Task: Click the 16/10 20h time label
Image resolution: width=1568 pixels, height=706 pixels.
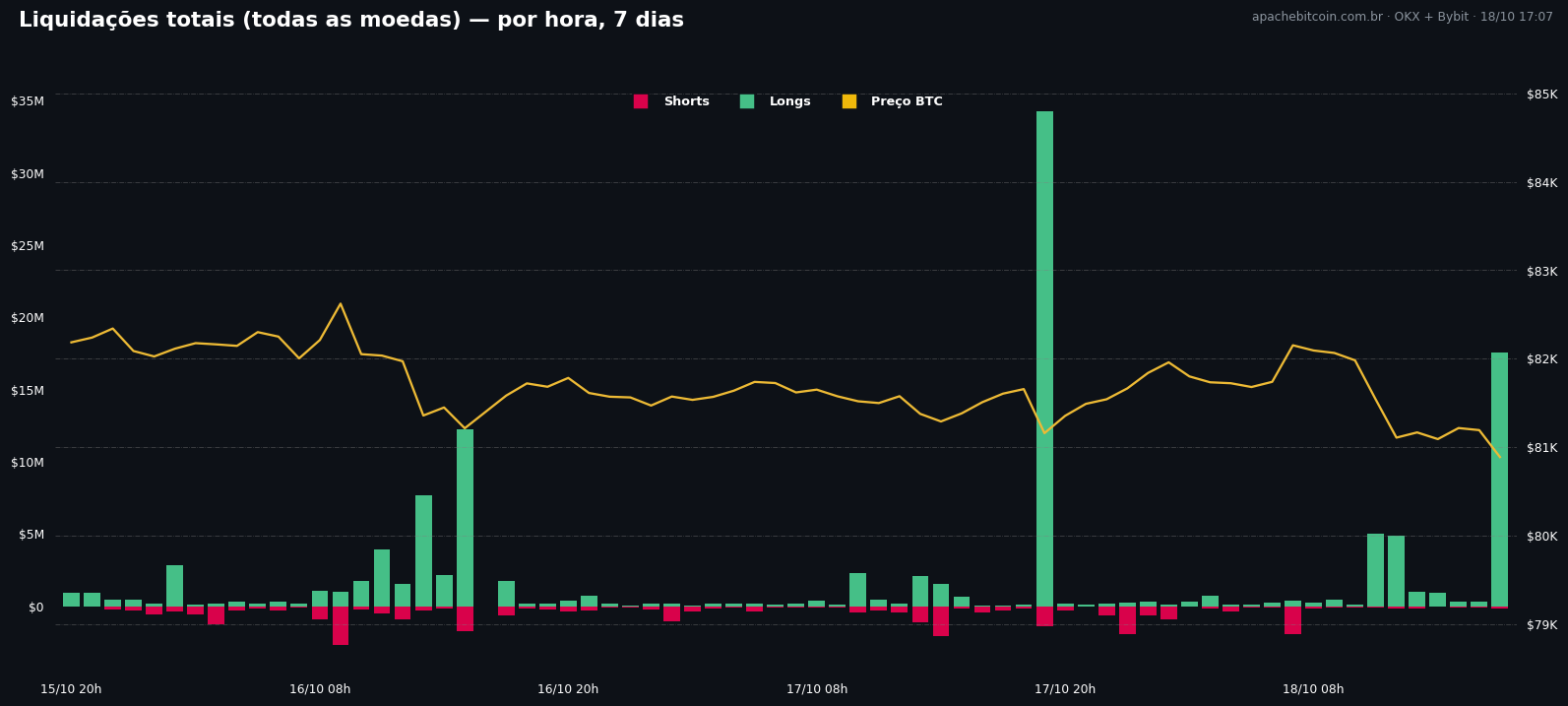Action: coord(568,689)
